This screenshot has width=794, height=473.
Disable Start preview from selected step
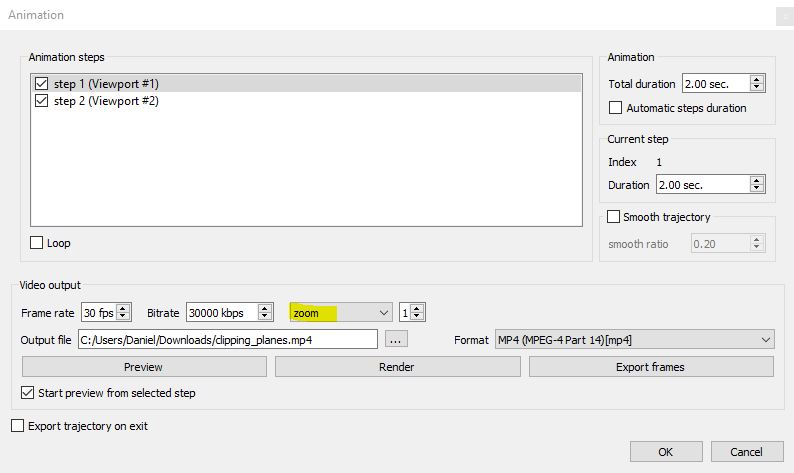click(x=27, y=393)
